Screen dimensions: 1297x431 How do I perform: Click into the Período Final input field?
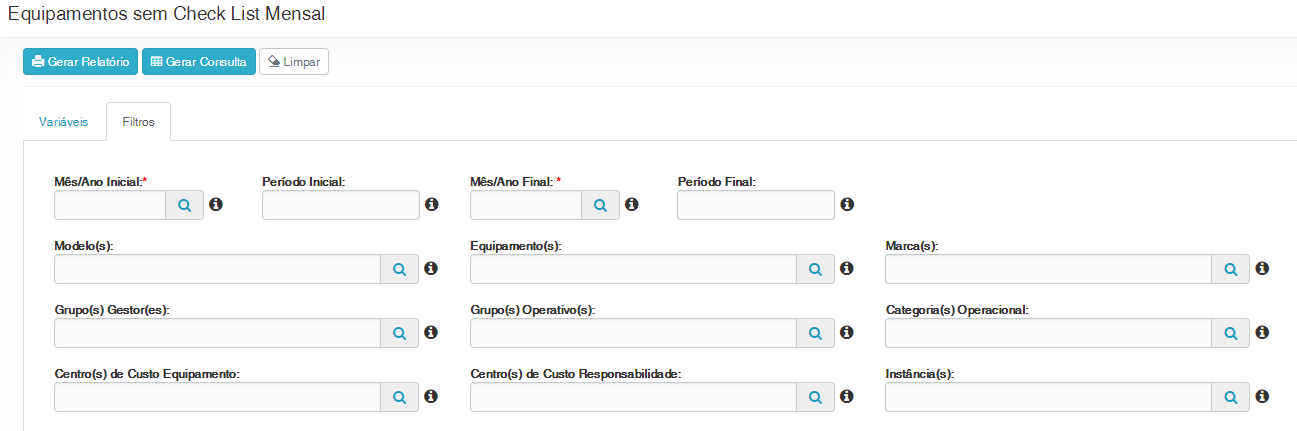point(755,205)
